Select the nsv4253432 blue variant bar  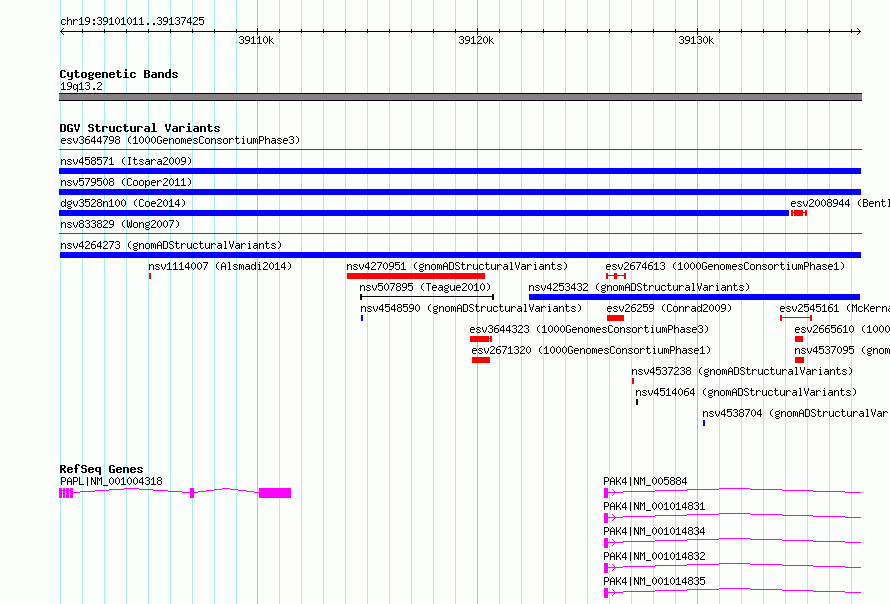(x=694, y=297)
